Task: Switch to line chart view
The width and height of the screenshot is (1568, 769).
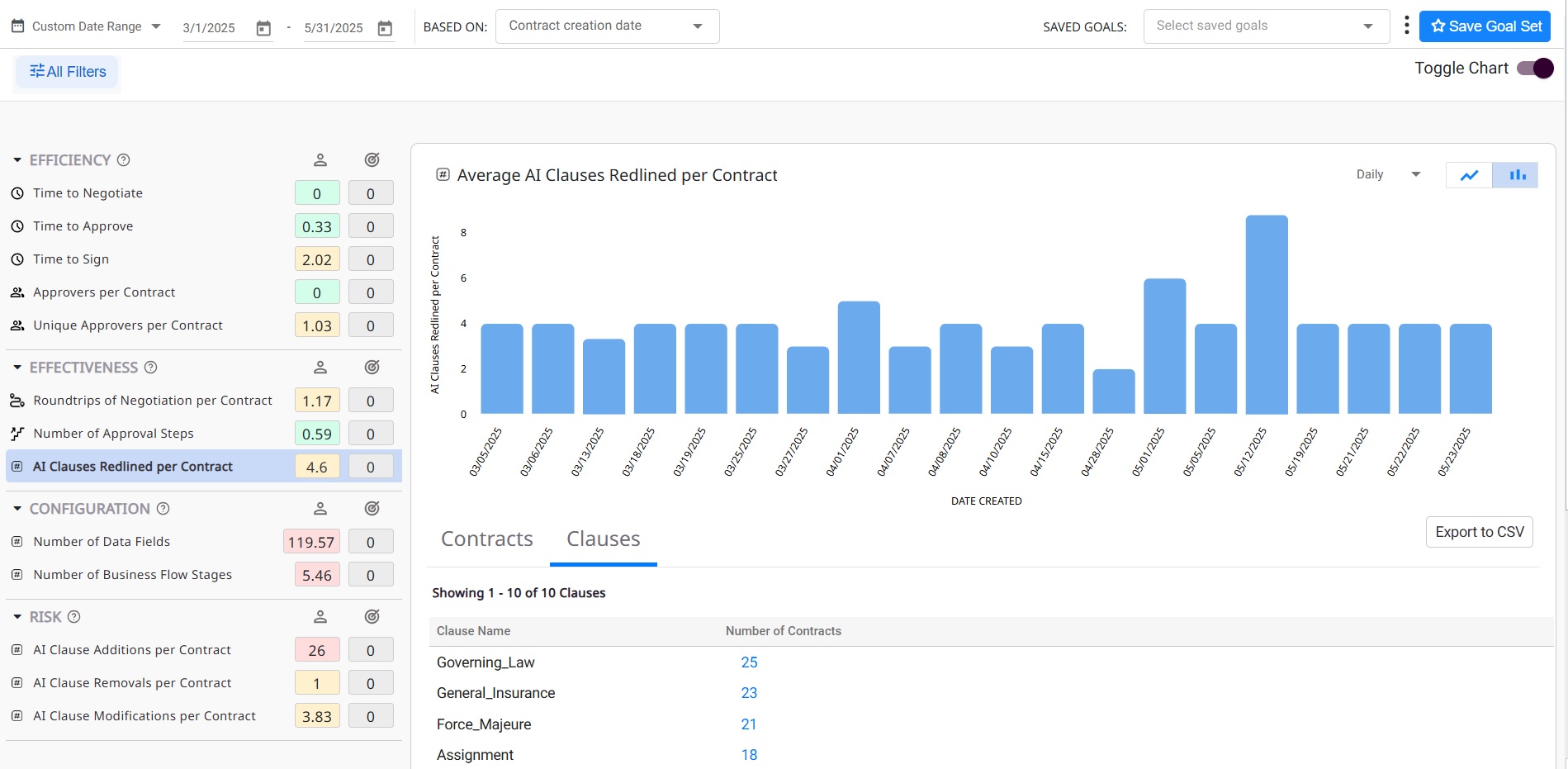Action: tap(1469, 175)
